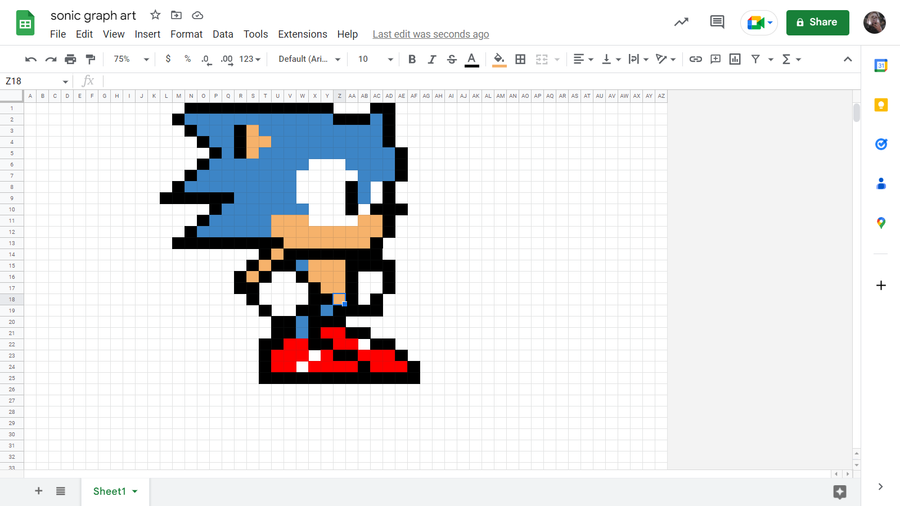Open Maps side panel
900x506 pixels.
coord(880,223)
